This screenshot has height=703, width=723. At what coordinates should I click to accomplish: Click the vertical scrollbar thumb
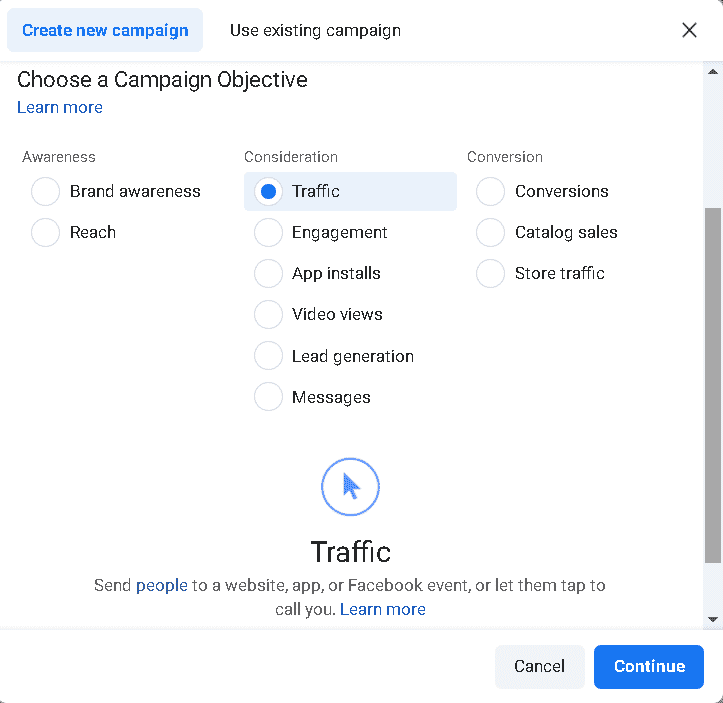coord(713,385)
